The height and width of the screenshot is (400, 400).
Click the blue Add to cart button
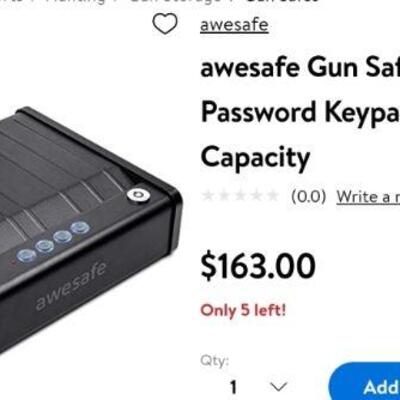(364, 383)
